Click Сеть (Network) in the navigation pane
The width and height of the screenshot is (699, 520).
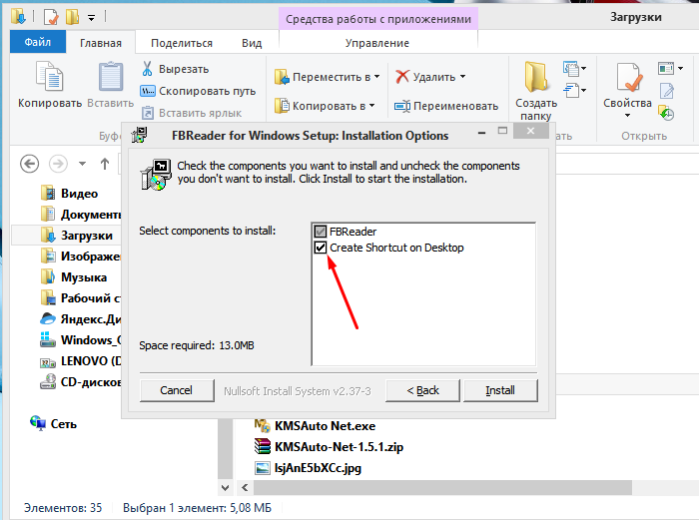click(x=53, y=424)
